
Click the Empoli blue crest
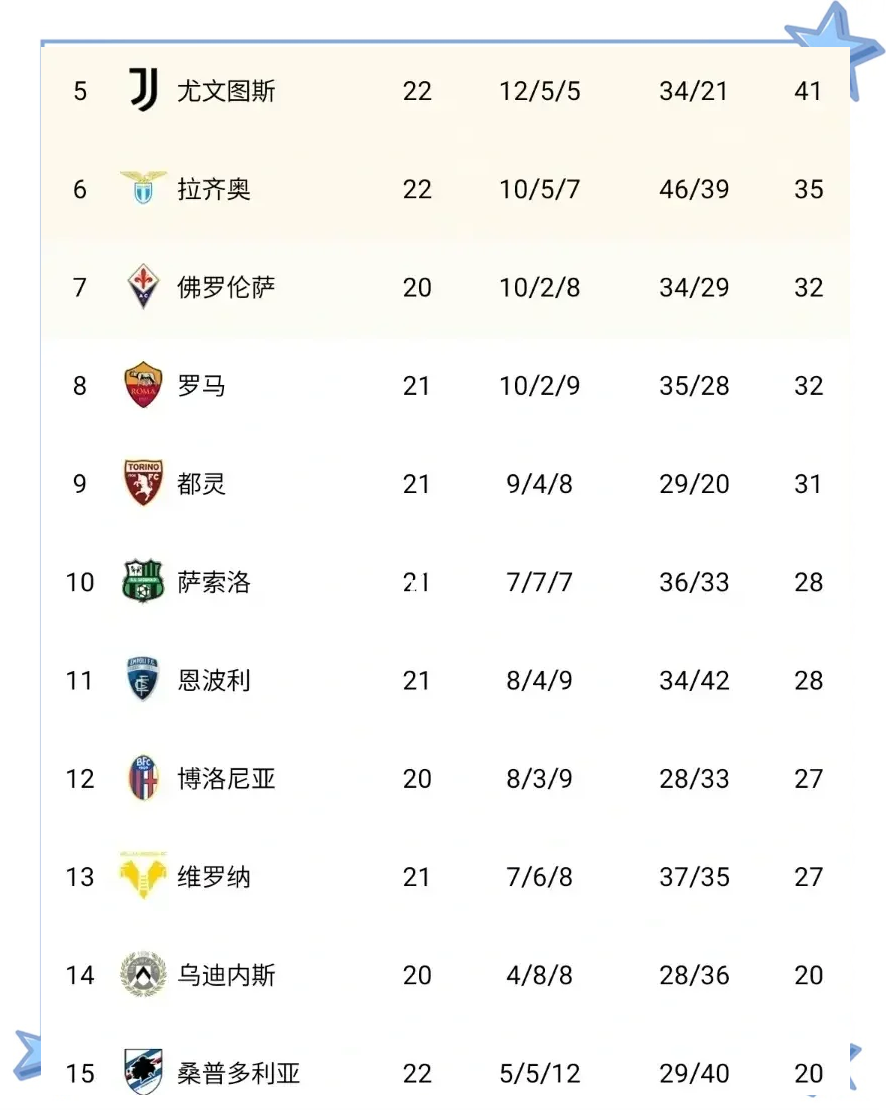(x=143, y=680)
